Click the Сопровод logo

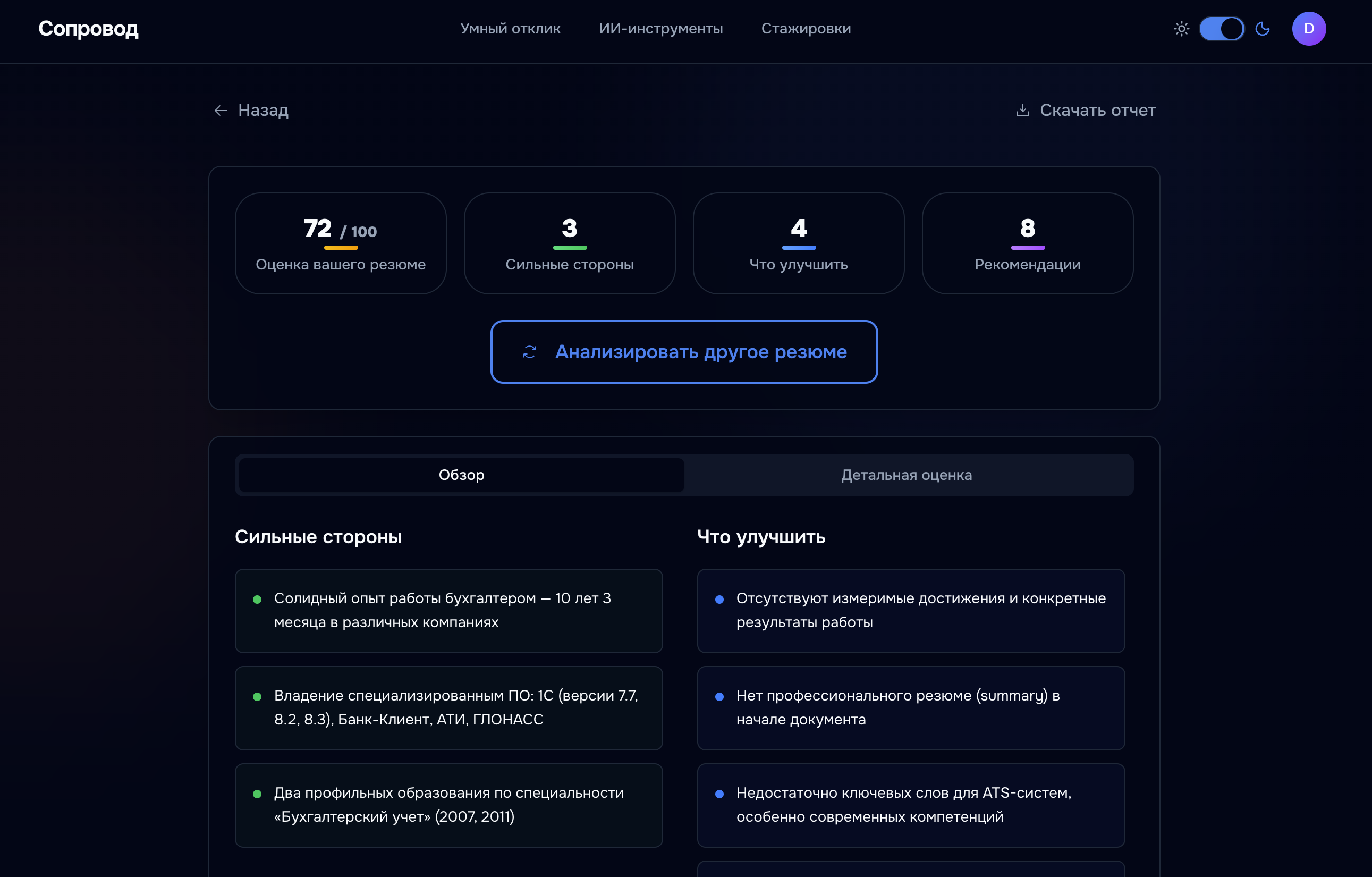point(88,29)
